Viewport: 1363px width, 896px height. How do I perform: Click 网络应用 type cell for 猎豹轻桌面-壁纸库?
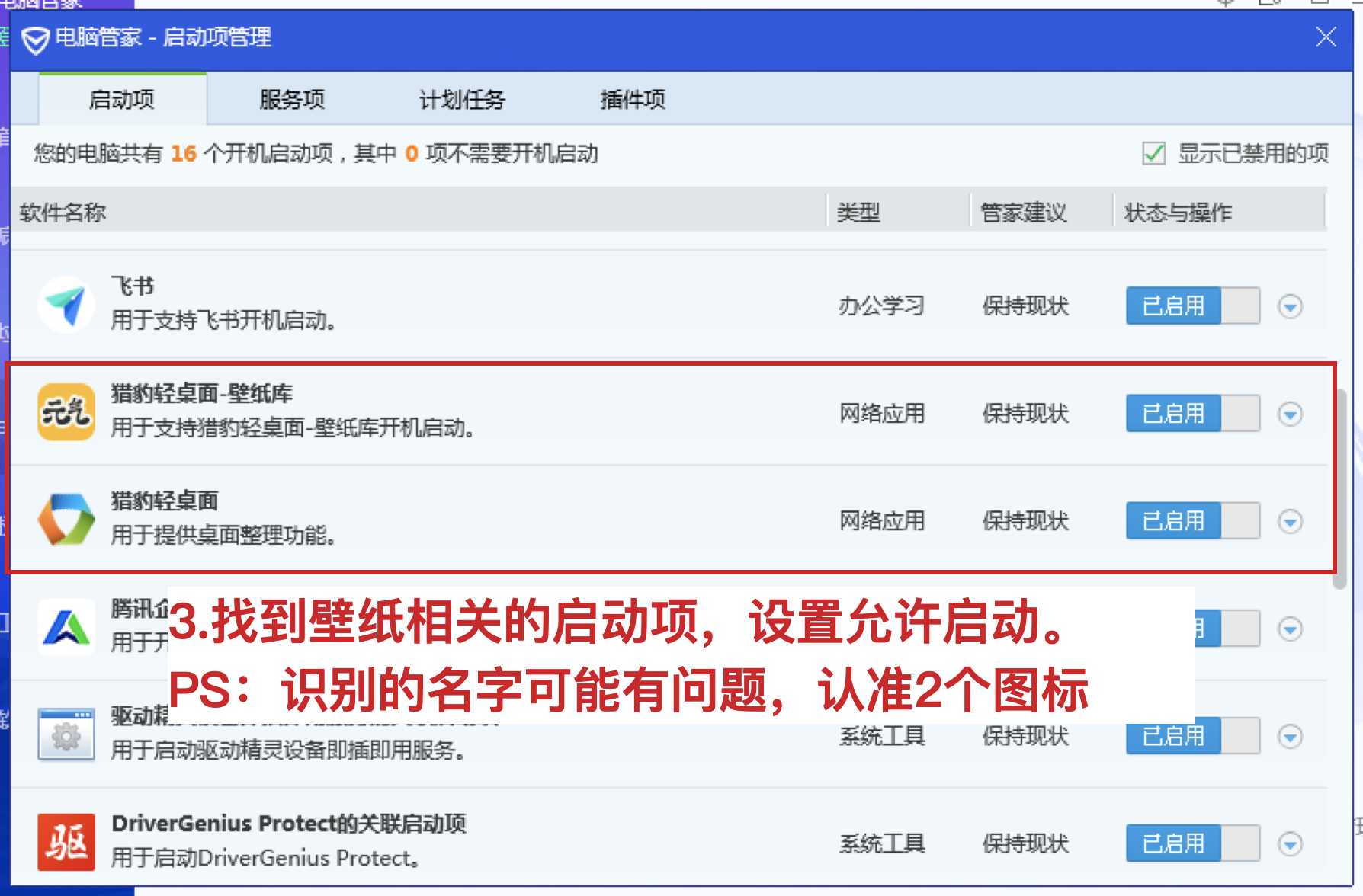pos(882,413)
